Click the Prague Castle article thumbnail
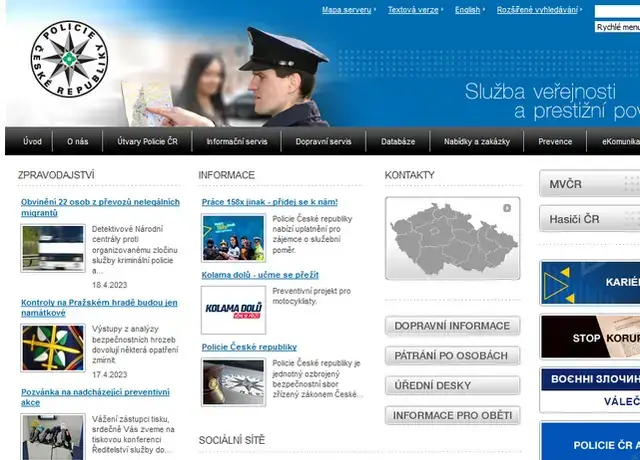Image resolution: width=640 pixels, height=460 pixels. 53,348
